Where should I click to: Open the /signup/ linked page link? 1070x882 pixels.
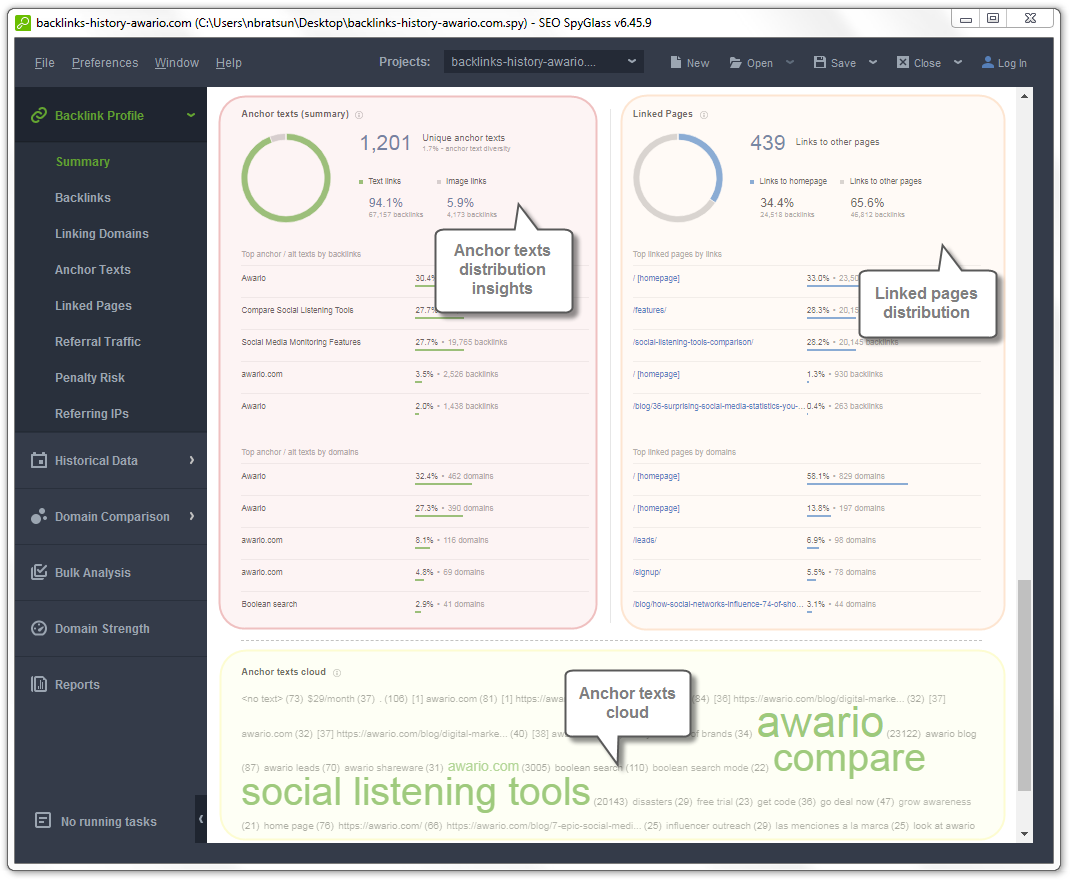tap(646, 572)
